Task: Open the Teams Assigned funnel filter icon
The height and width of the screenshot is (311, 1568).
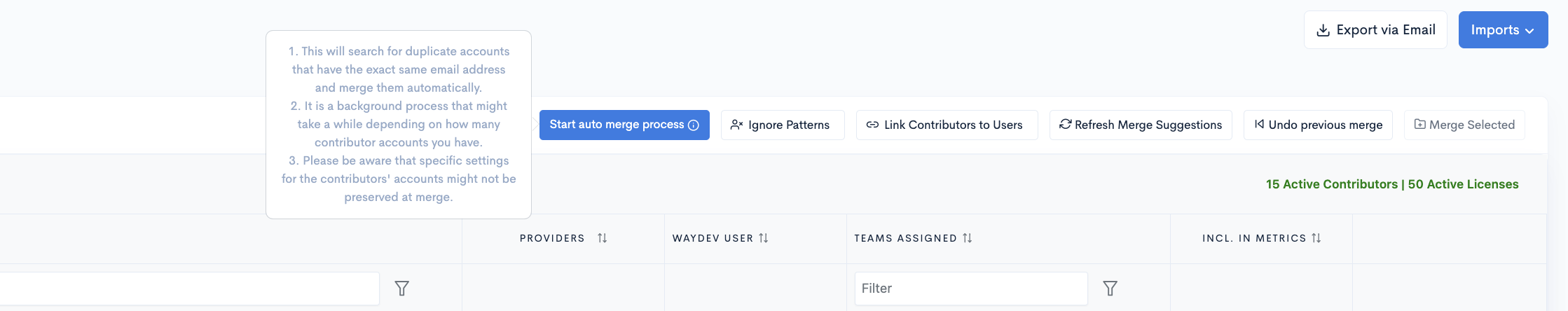Action: coord(1110,289)
